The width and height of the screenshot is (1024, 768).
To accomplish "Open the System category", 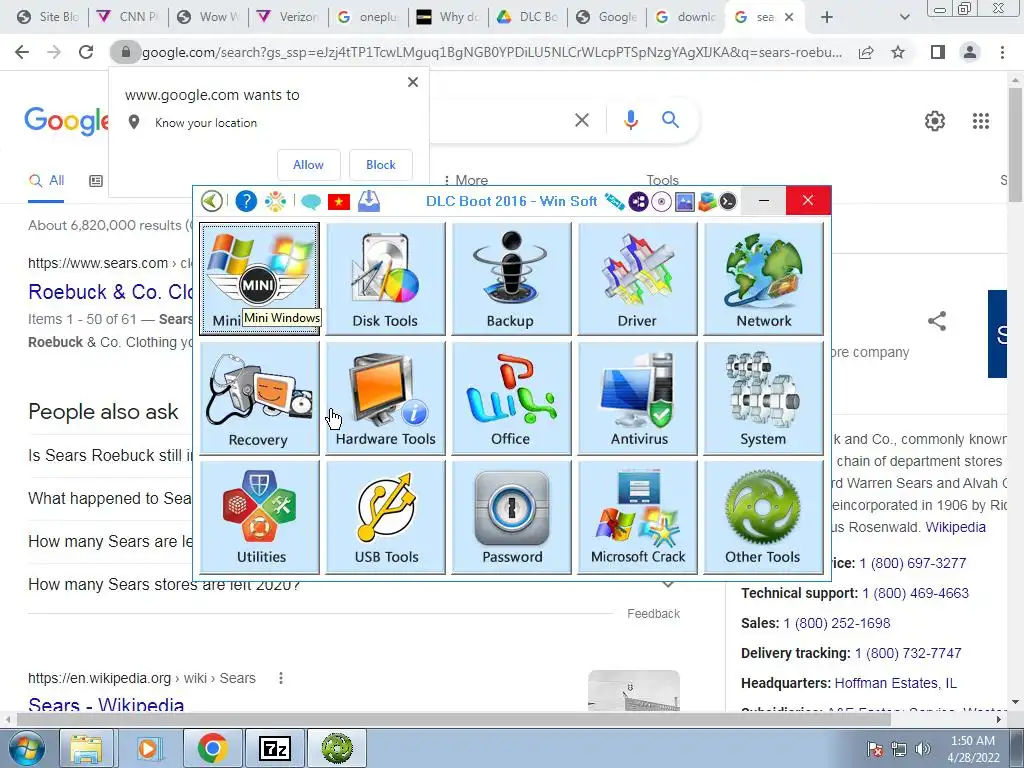I will (763, 398).
